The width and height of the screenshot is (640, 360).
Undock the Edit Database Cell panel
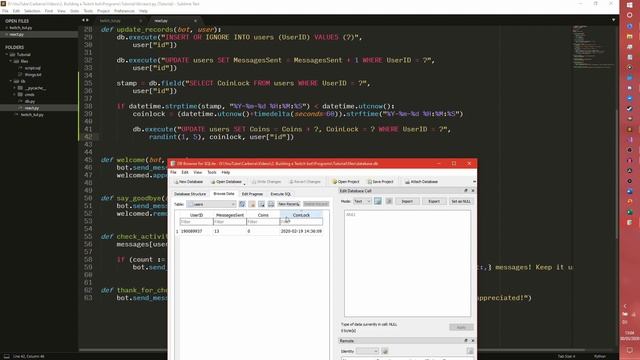point(466,191)
